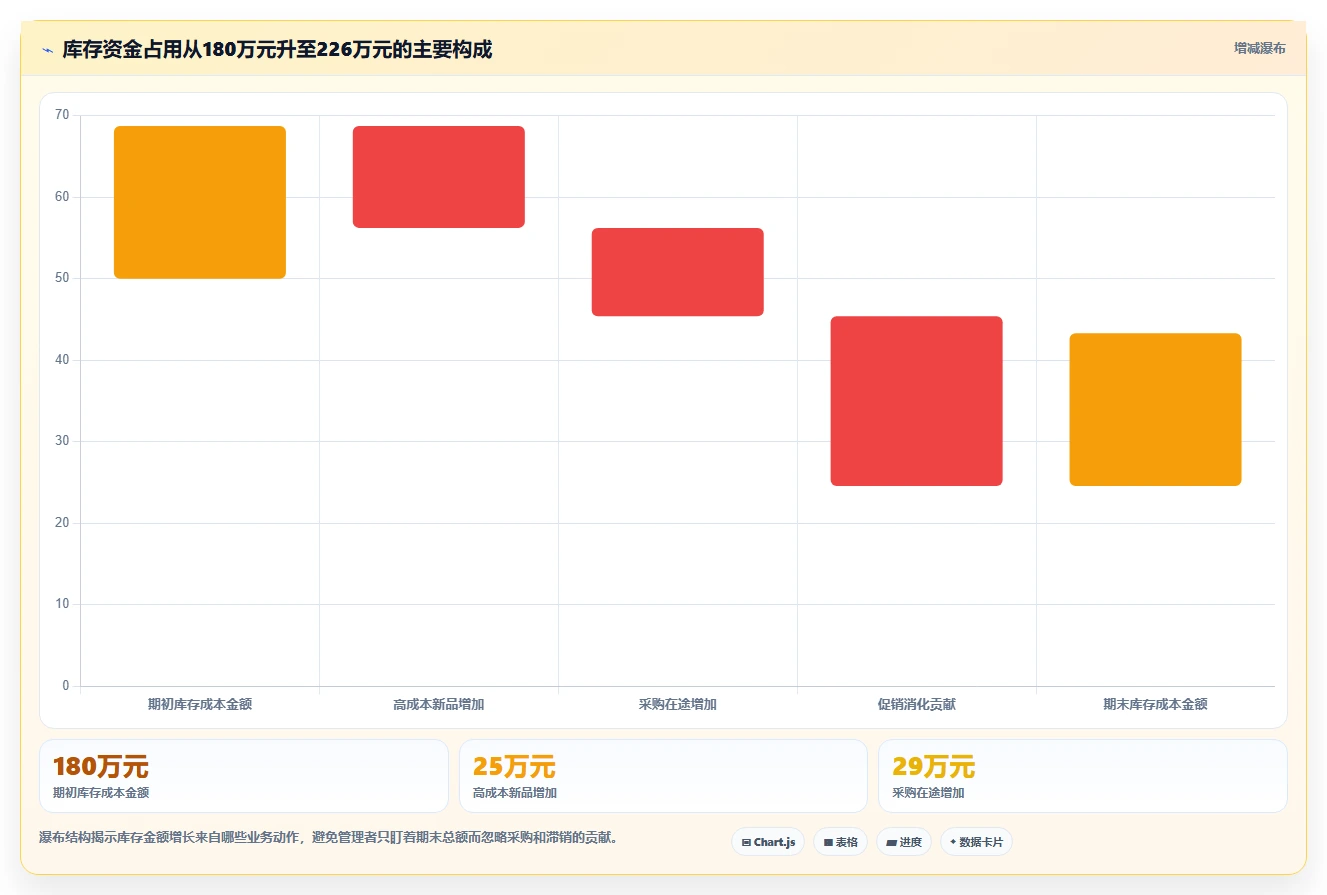Screen dimensions: 1327x895
Task: Click the x-axis label 期初库存成本金额
Action: (x=200, y=704)
